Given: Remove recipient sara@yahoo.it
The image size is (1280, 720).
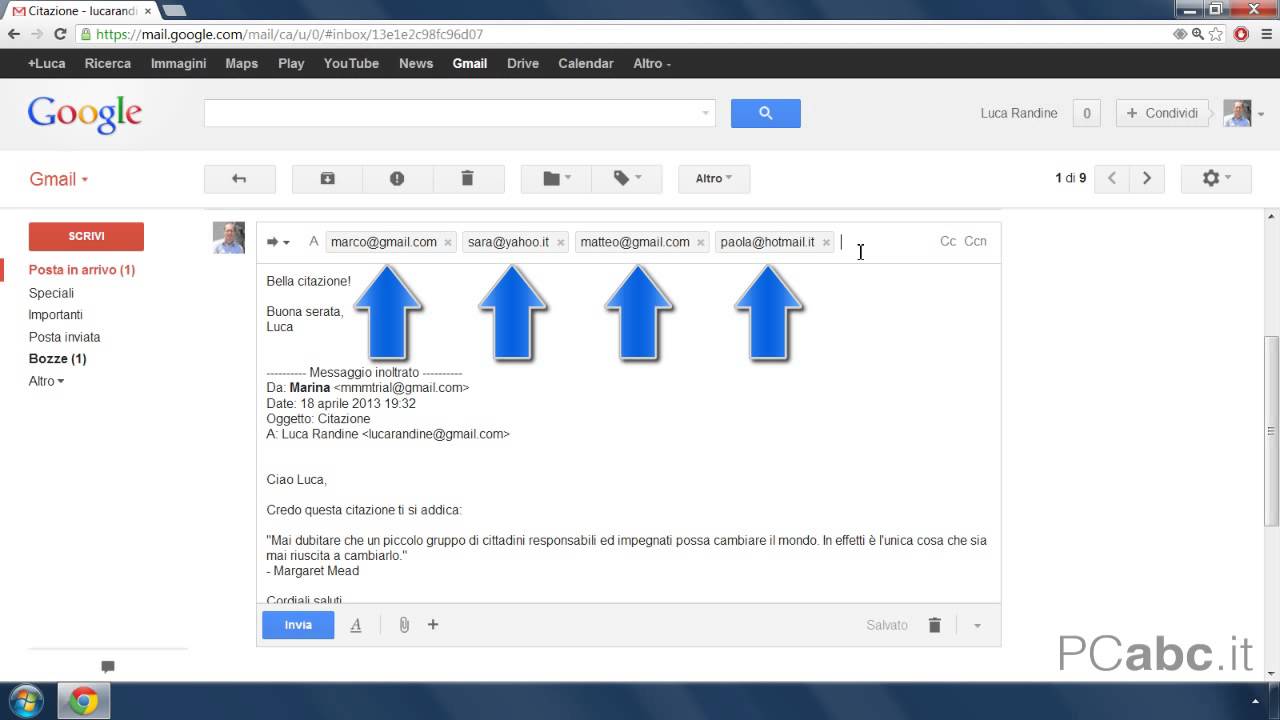Looking at the screenshot, I should pyautogui.click(x=561, y=243).
